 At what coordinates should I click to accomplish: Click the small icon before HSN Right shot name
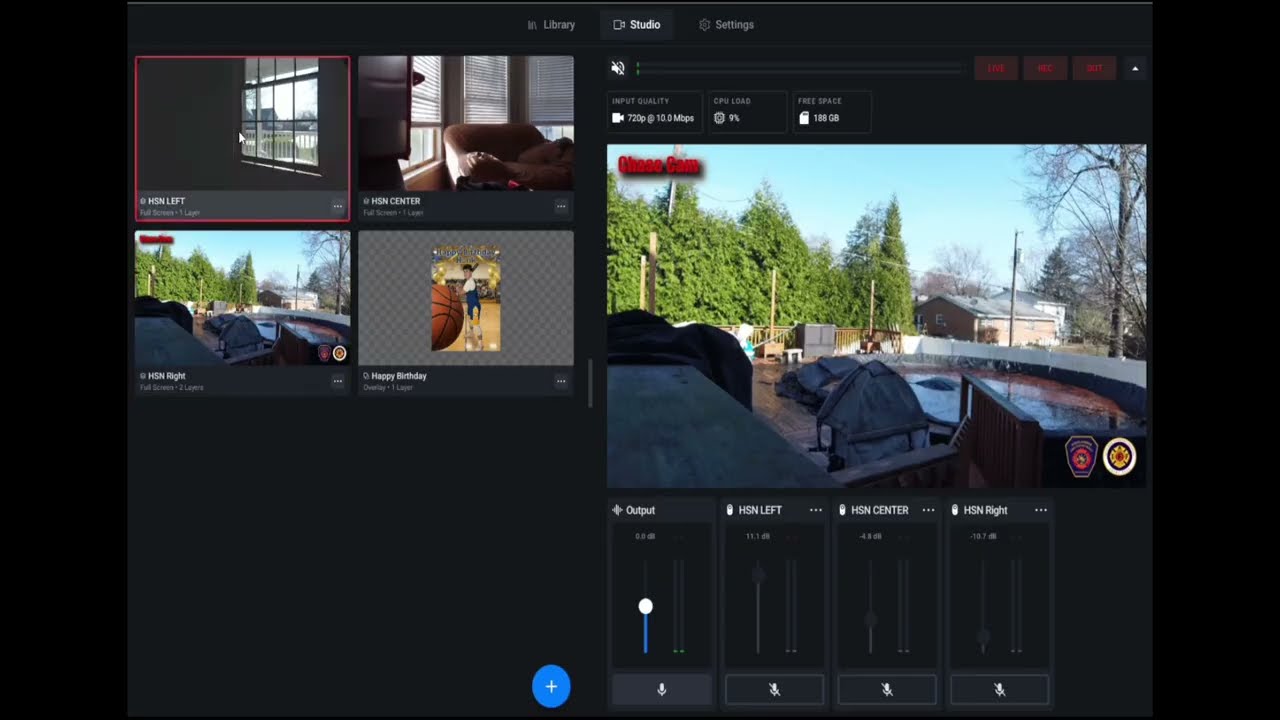click(x=143, y=376)
